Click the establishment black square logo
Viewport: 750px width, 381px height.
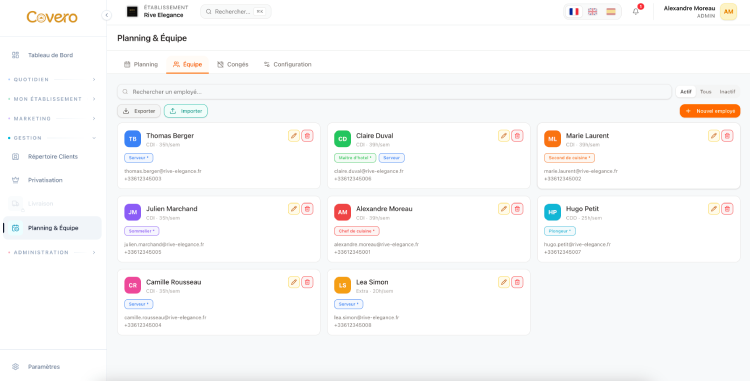pos(132,11)
